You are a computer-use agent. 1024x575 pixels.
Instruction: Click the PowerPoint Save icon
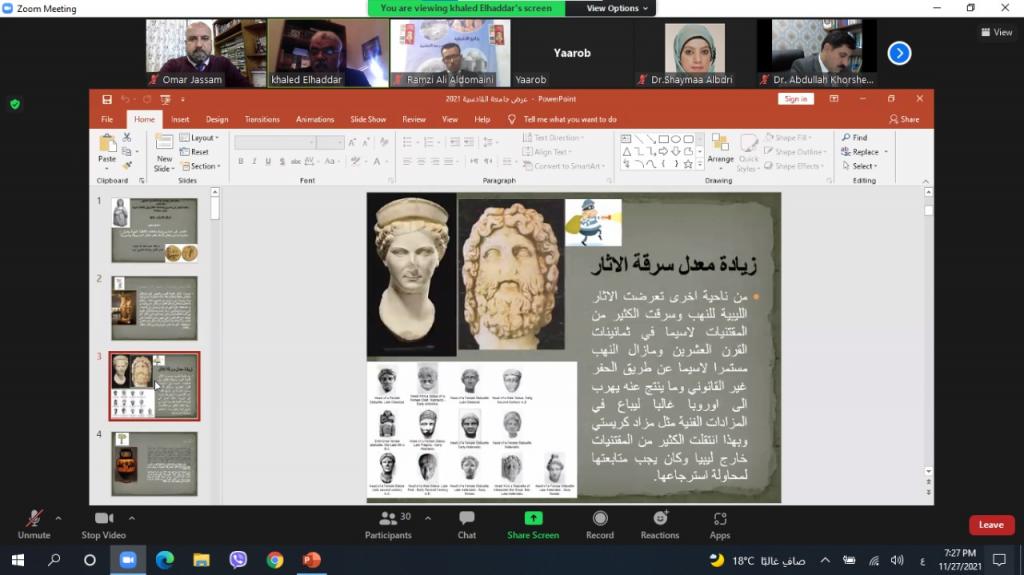point(106,99)
